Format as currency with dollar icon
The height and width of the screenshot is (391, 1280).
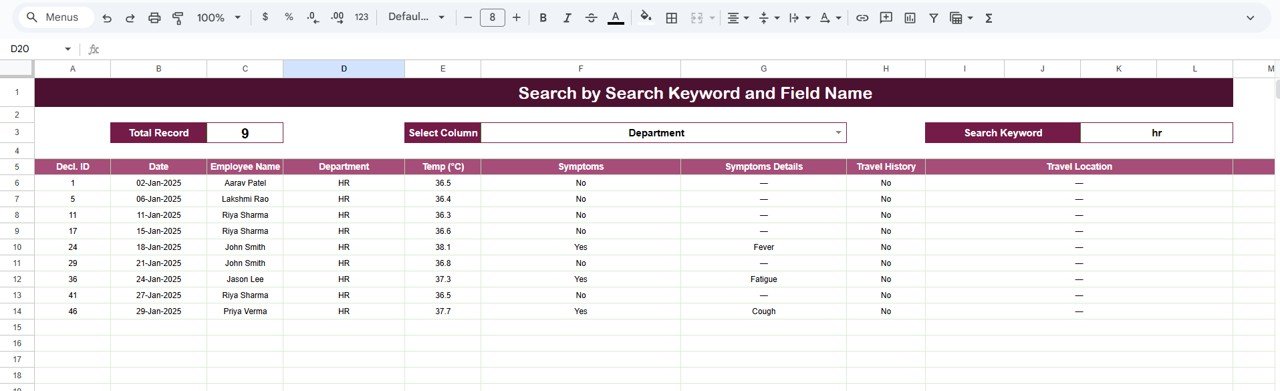(x=264, y=18)
